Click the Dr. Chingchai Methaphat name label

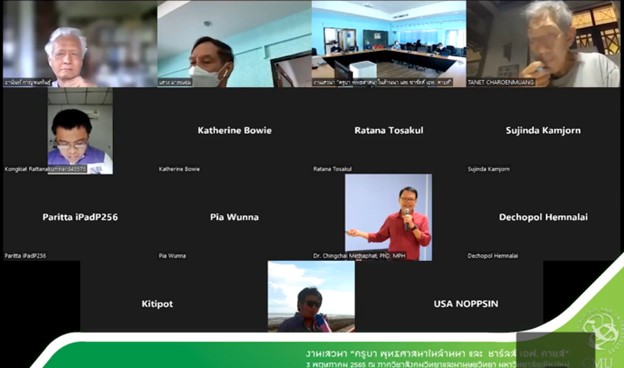[359, 256]
